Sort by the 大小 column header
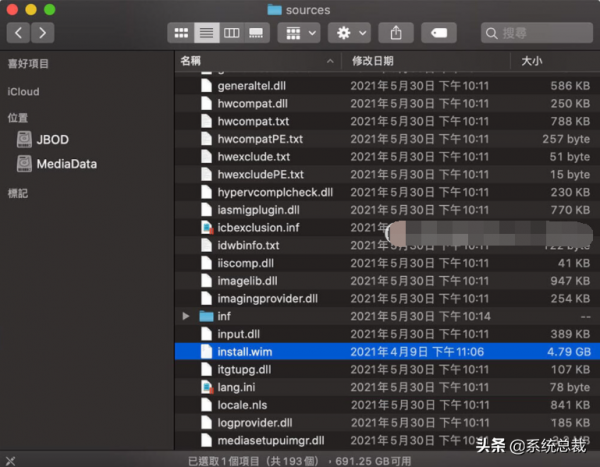 (x=532, y=61)
